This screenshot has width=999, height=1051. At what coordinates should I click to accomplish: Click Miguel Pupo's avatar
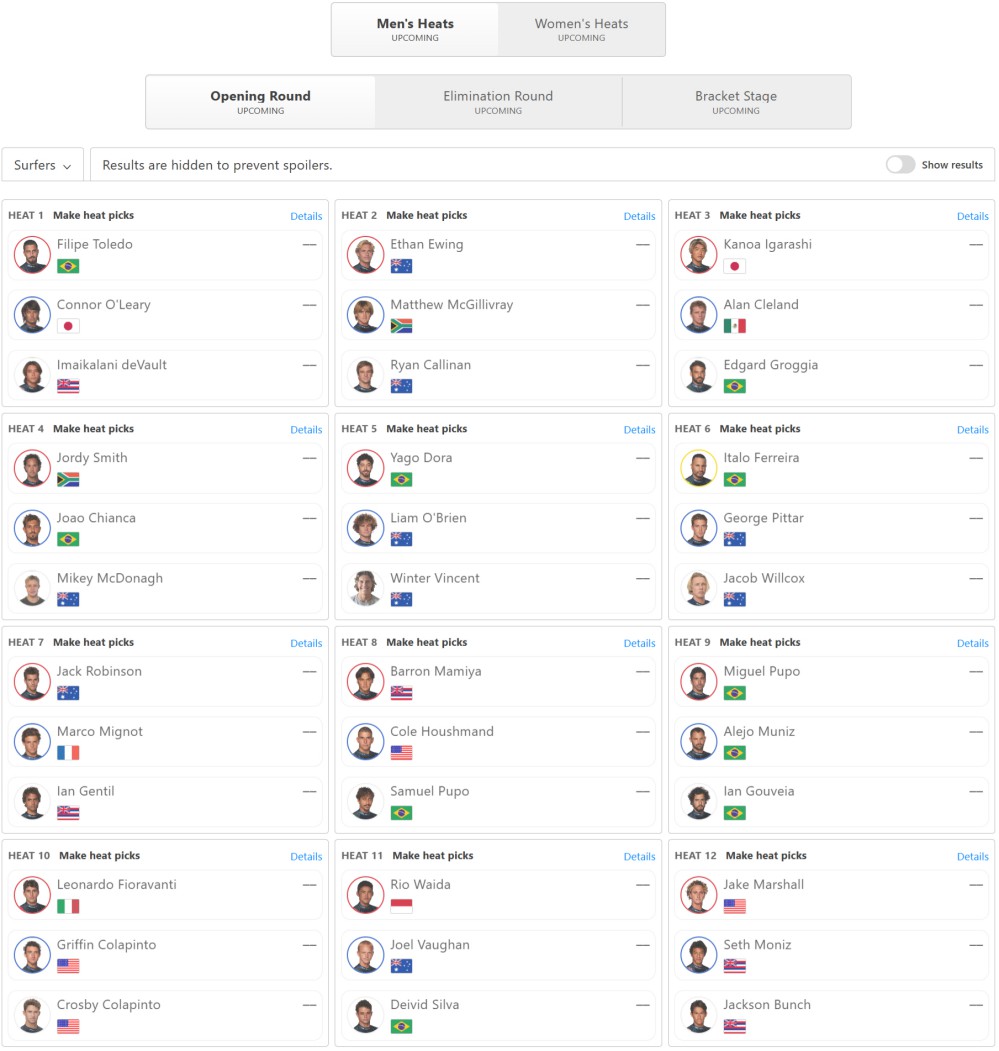(699, 682)
